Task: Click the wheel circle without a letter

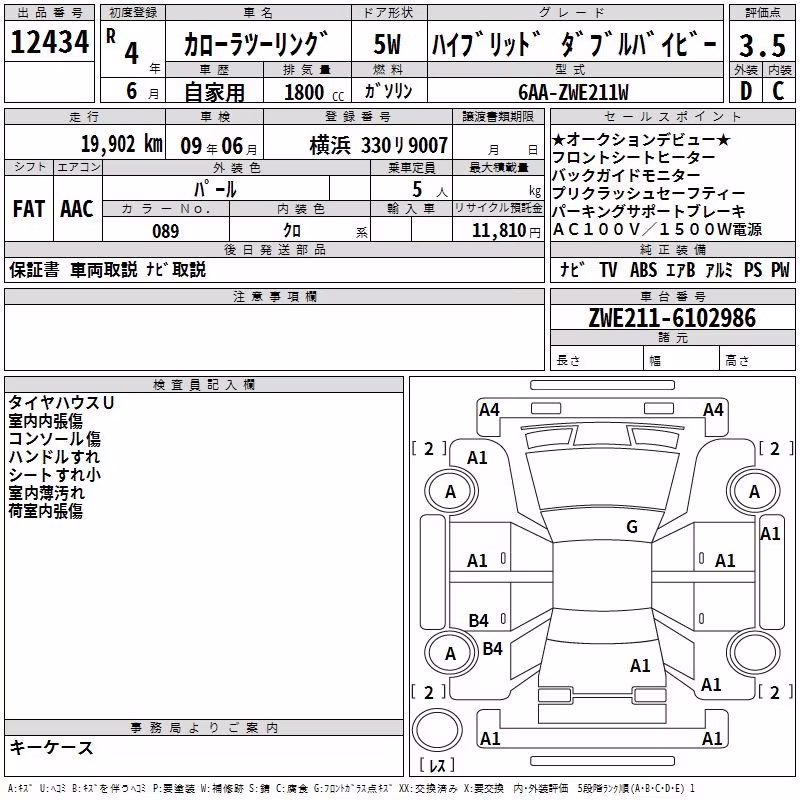Action: 754,653
